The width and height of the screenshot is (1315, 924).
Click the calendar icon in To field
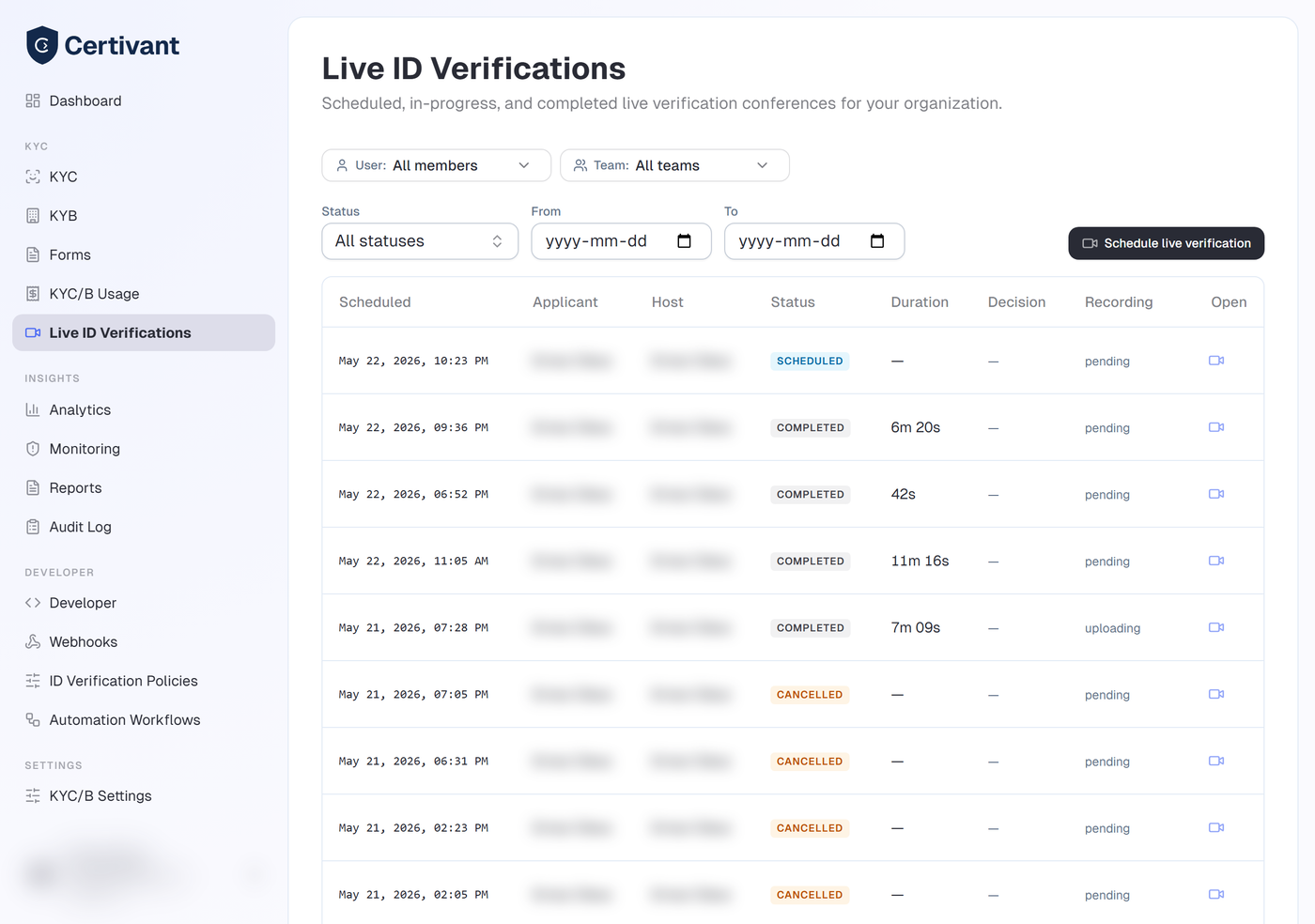pyautogui.click(x=877, y=241)
